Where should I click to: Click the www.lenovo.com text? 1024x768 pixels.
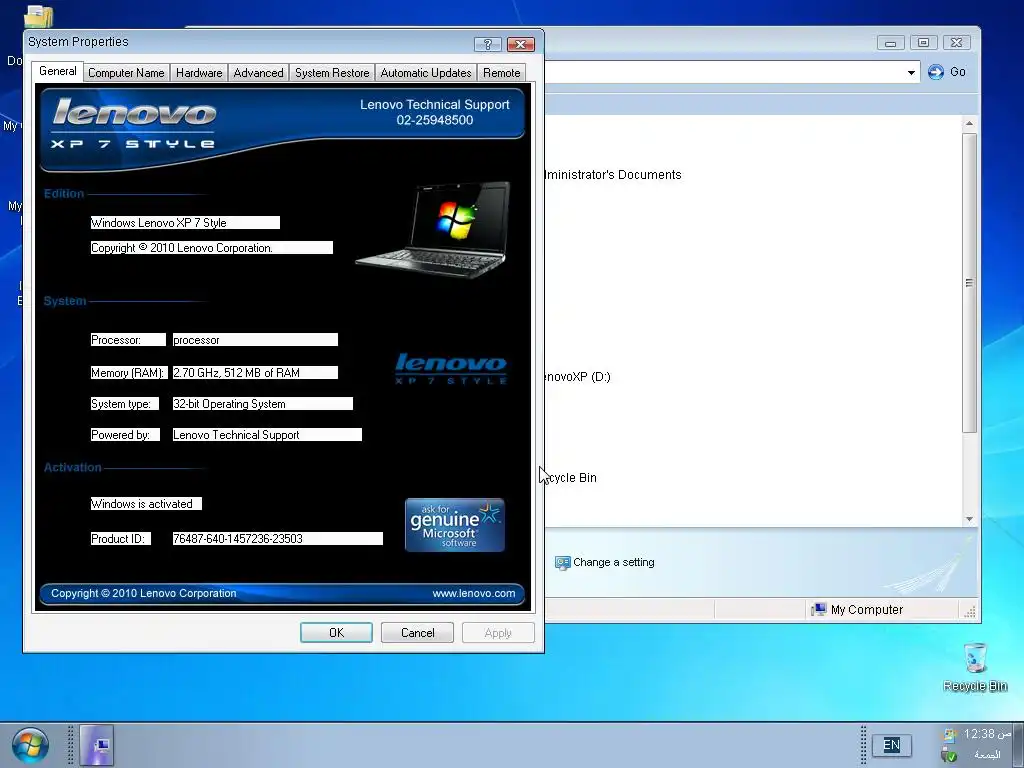tap(473, 593)
